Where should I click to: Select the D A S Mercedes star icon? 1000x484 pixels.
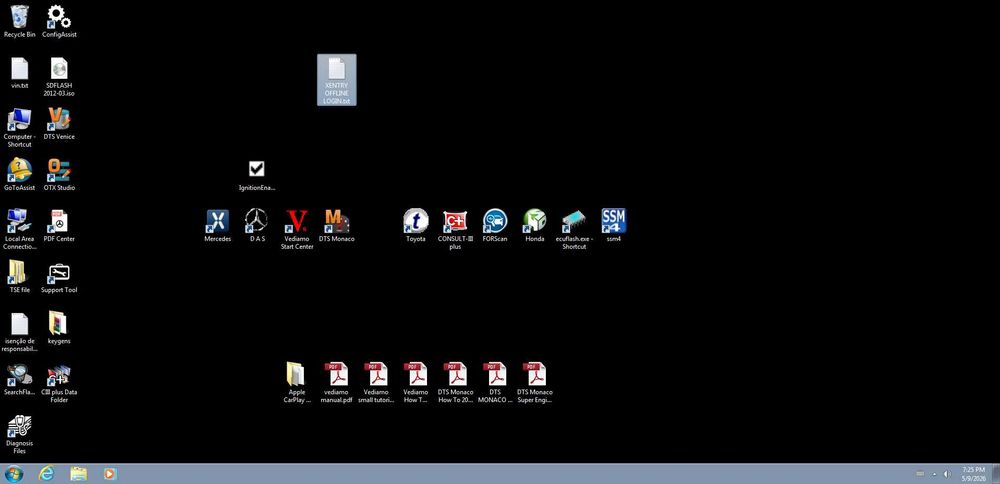(256, 221)
